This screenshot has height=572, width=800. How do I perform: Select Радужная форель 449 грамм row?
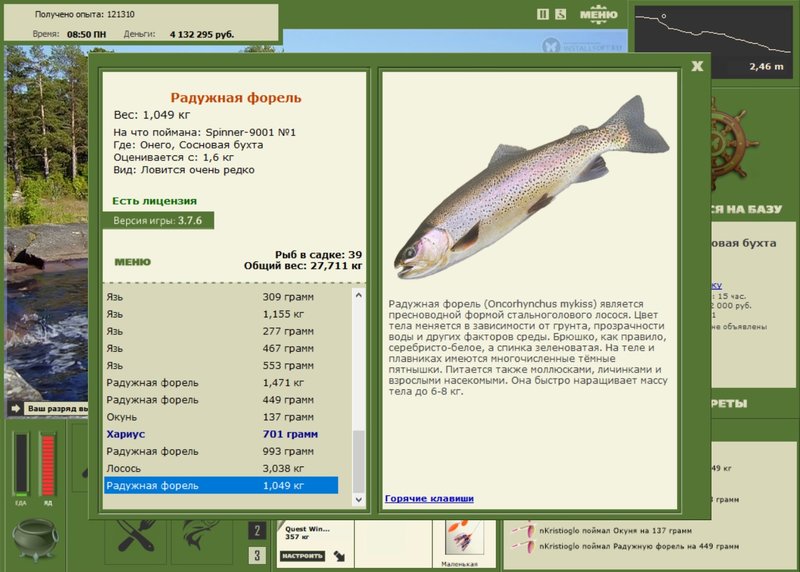point(221,400)
